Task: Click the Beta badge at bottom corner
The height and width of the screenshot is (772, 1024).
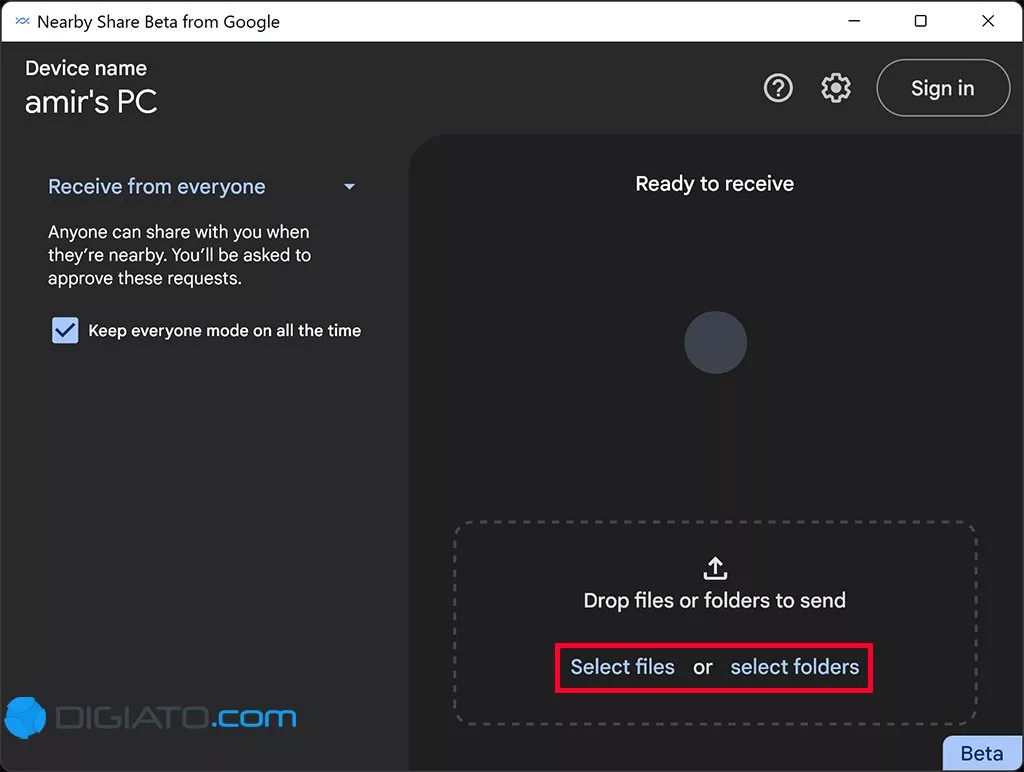Action: 982,754
